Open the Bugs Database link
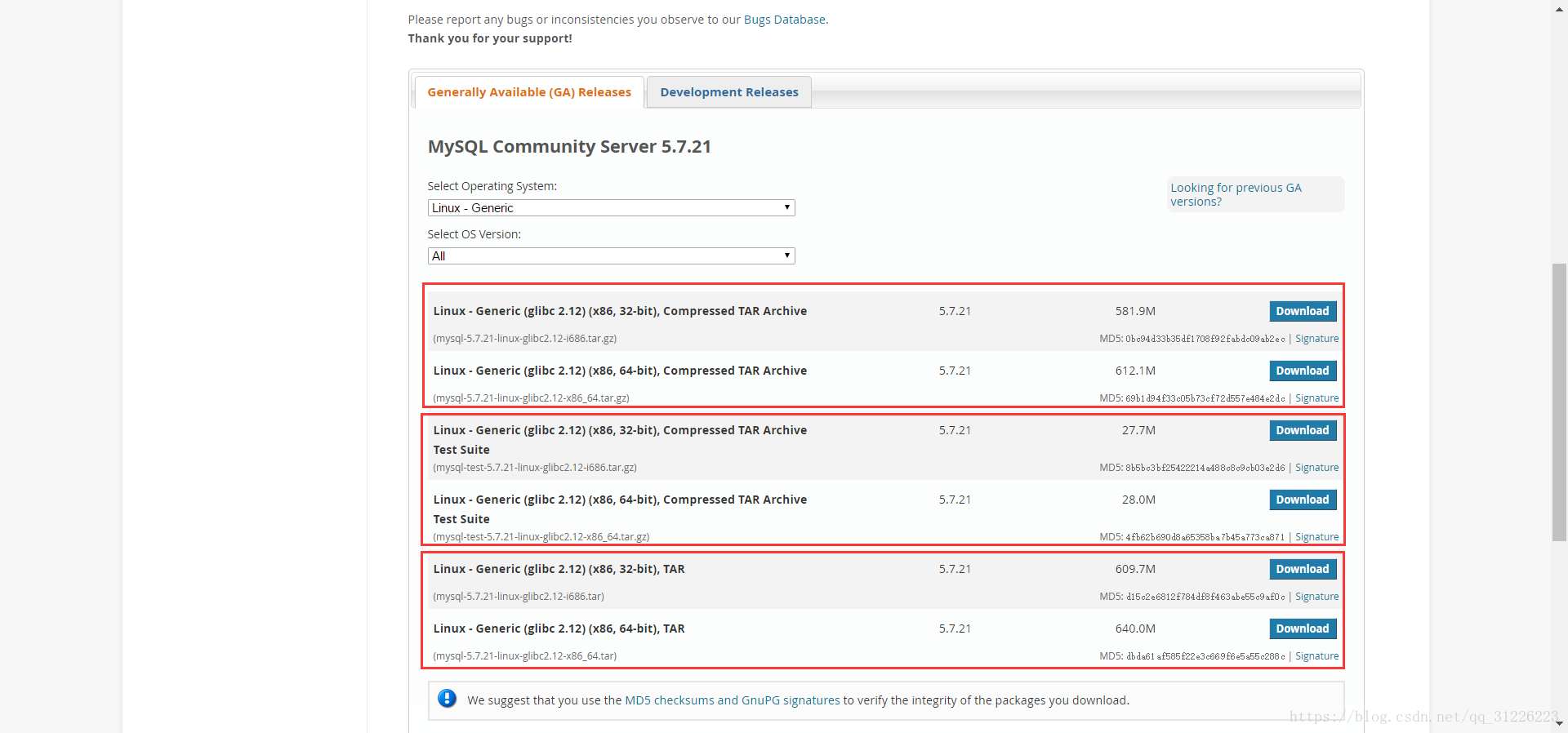Viewport: 1568px width, 733px height. point(784,20)
